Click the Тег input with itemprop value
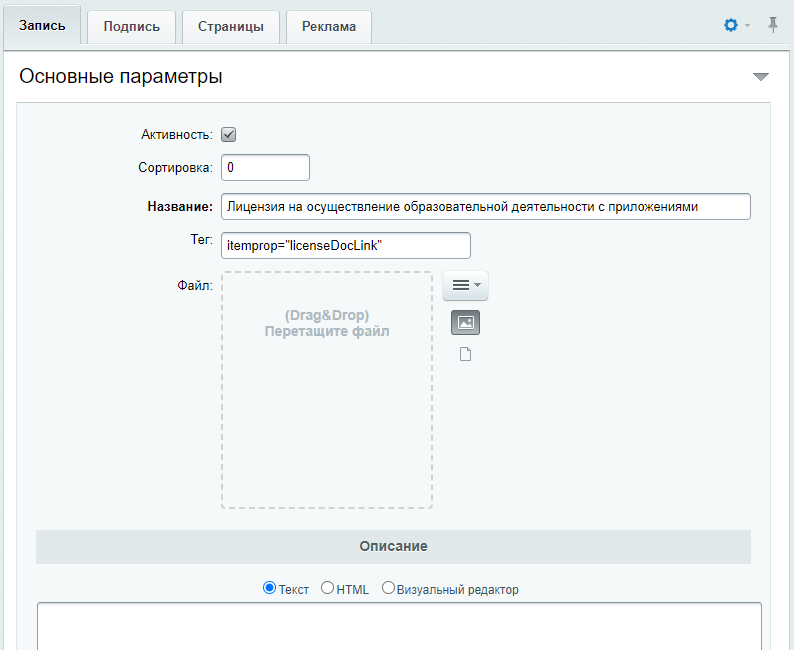 coord(346,246)
